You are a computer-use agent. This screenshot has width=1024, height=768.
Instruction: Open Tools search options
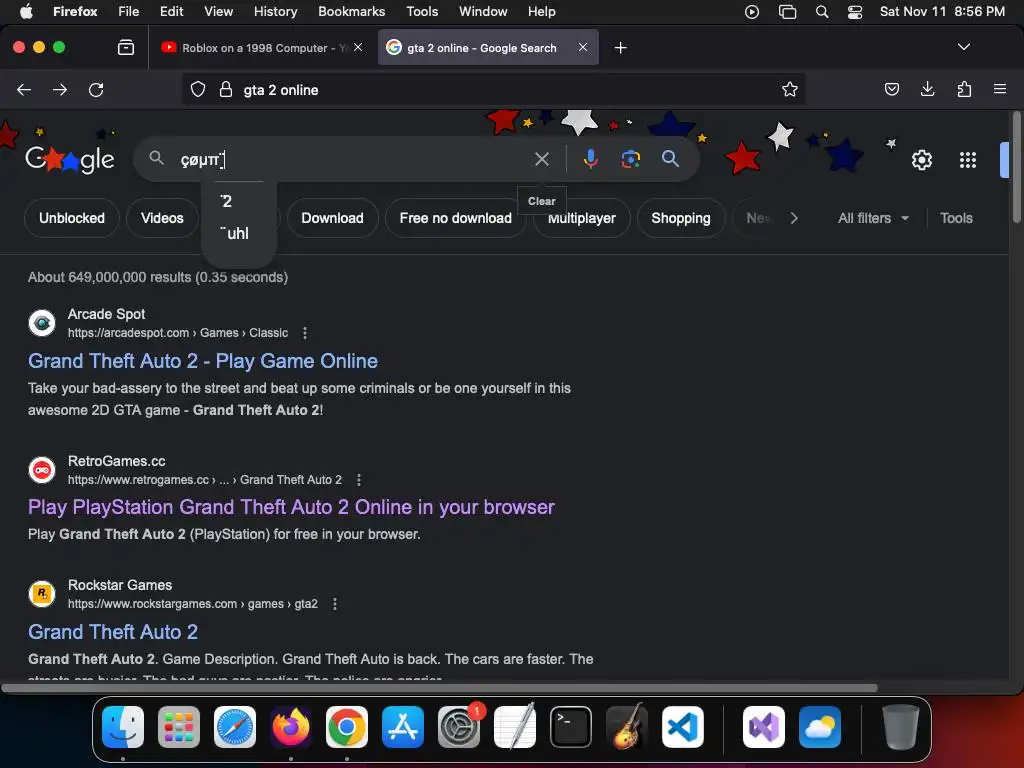956,218
